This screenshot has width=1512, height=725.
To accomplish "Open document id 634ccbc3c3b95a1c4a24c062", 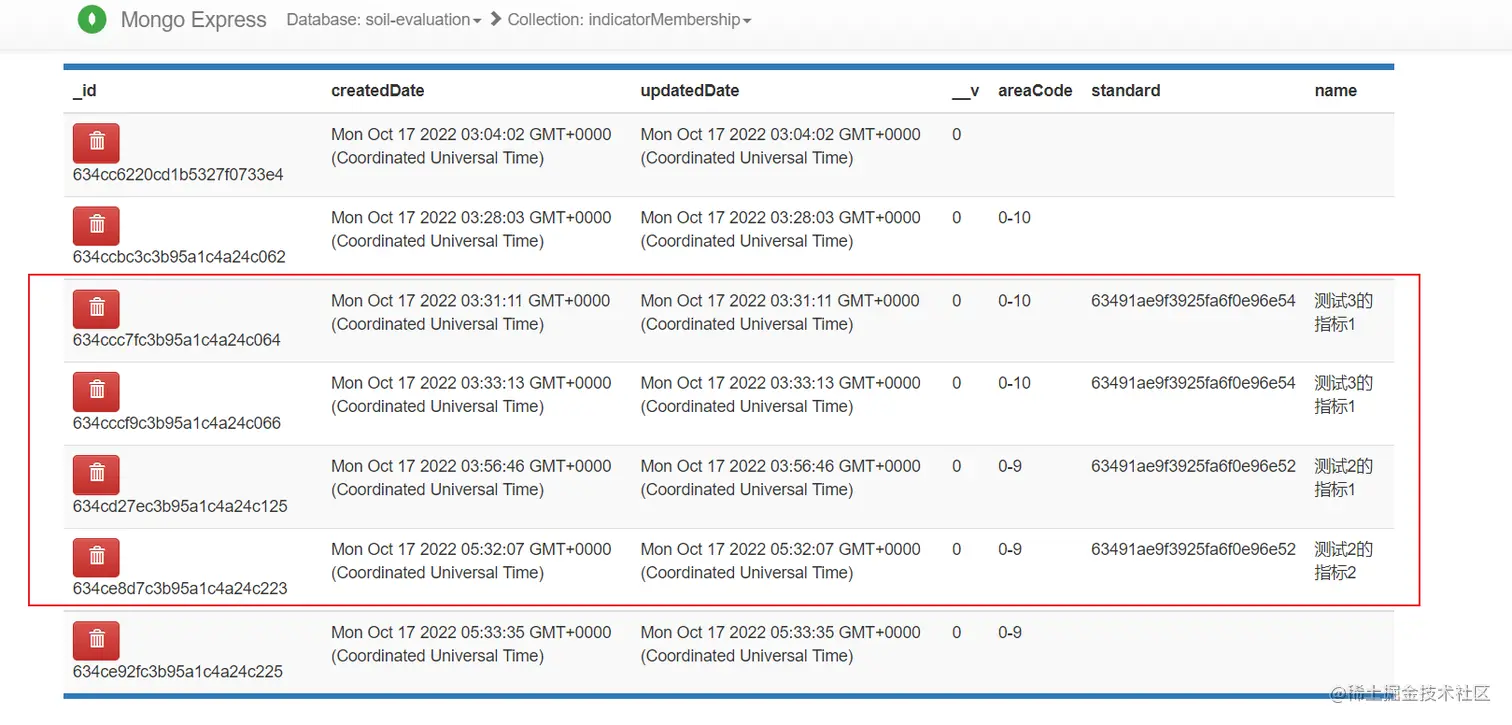I will (179, 257).
